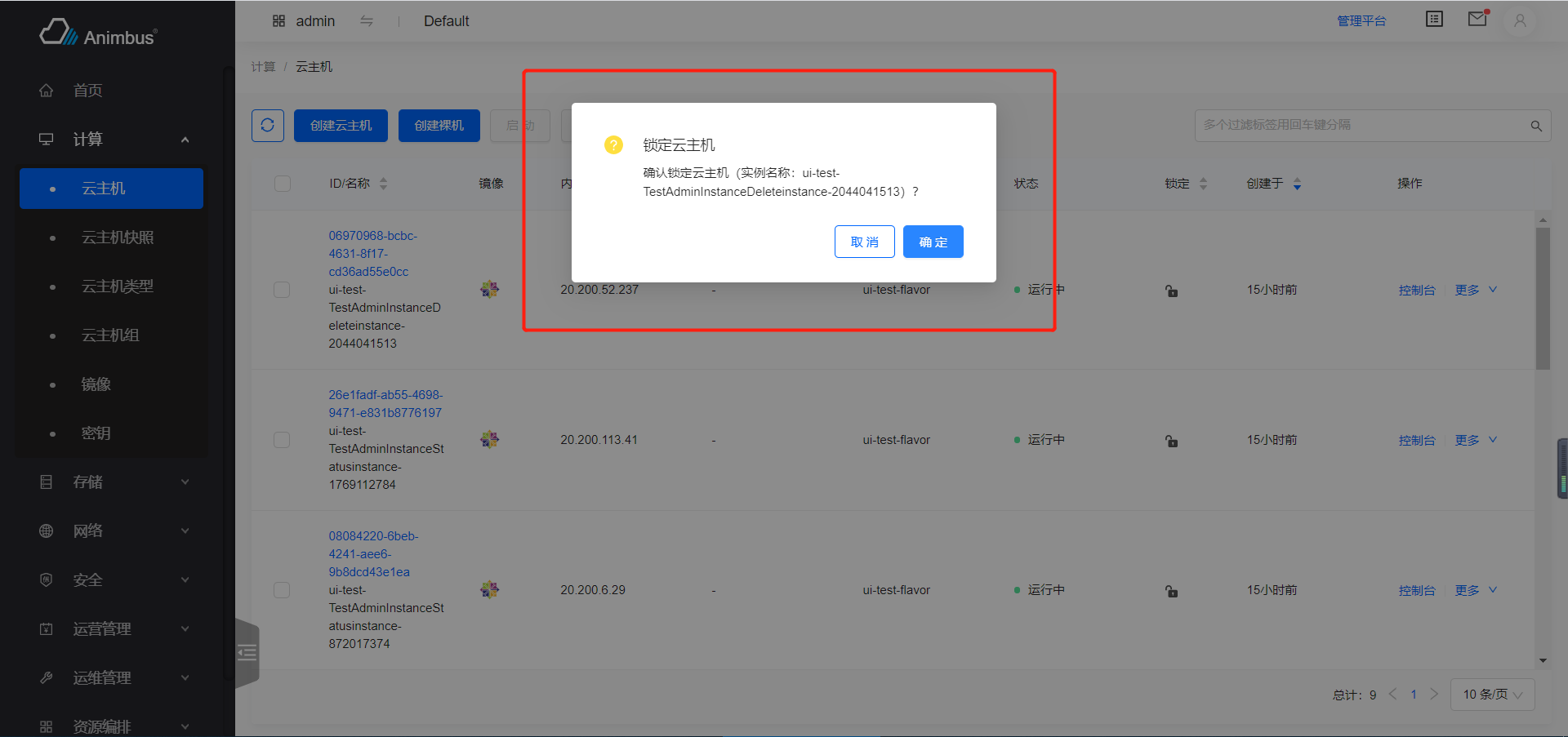Image resolution: width=1568 pixels, height=737 pixels.
Task: Sort by 创建于 column
Action: tap(1296, 184)
